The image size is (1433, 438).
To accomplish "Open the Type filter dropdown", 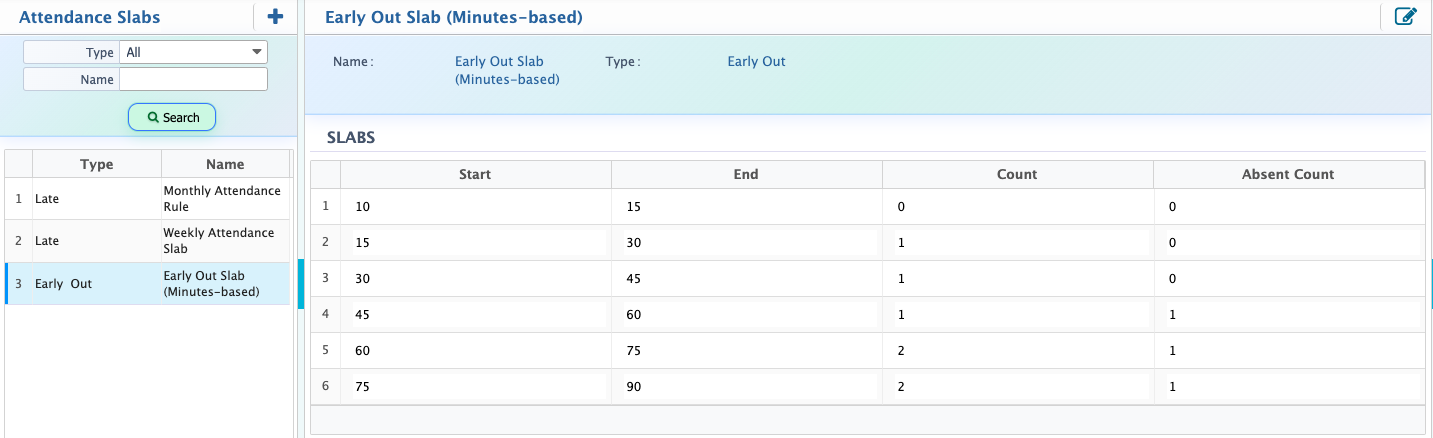I will coord(193,52).
